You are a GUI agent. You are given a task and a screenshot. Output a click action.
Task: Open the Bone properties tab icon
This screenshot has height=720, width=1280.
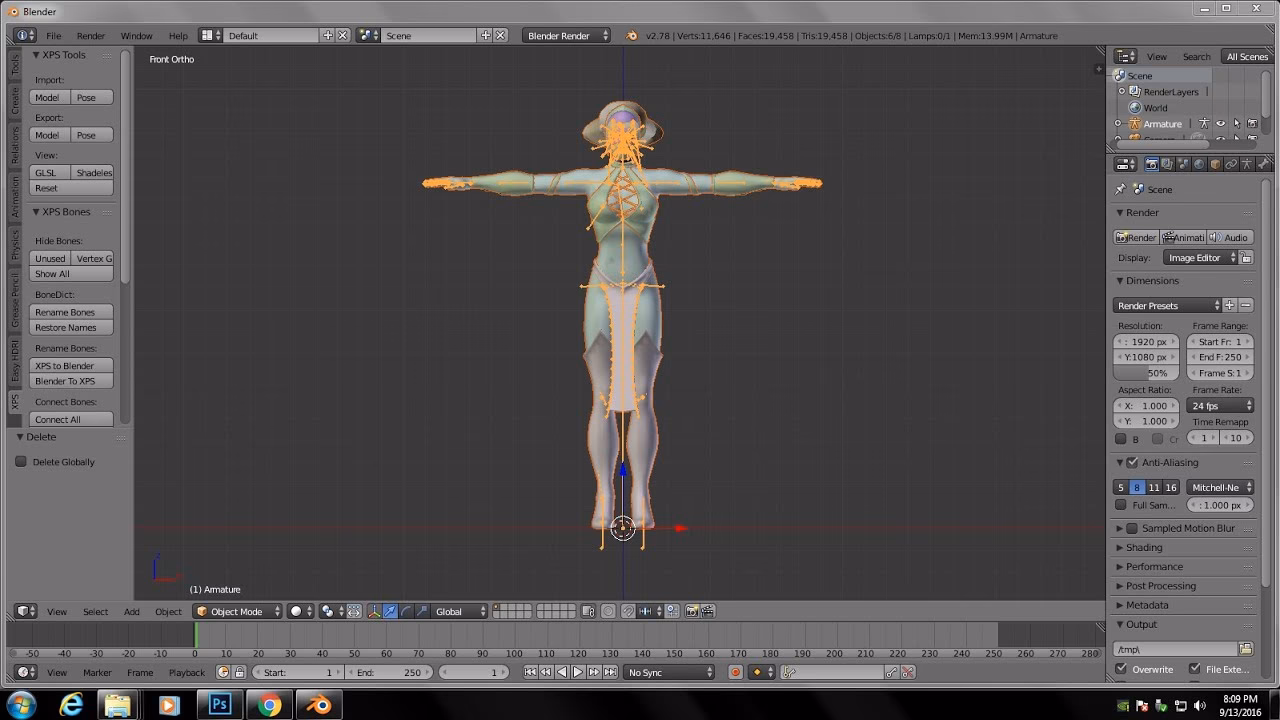click(1263, 164)
